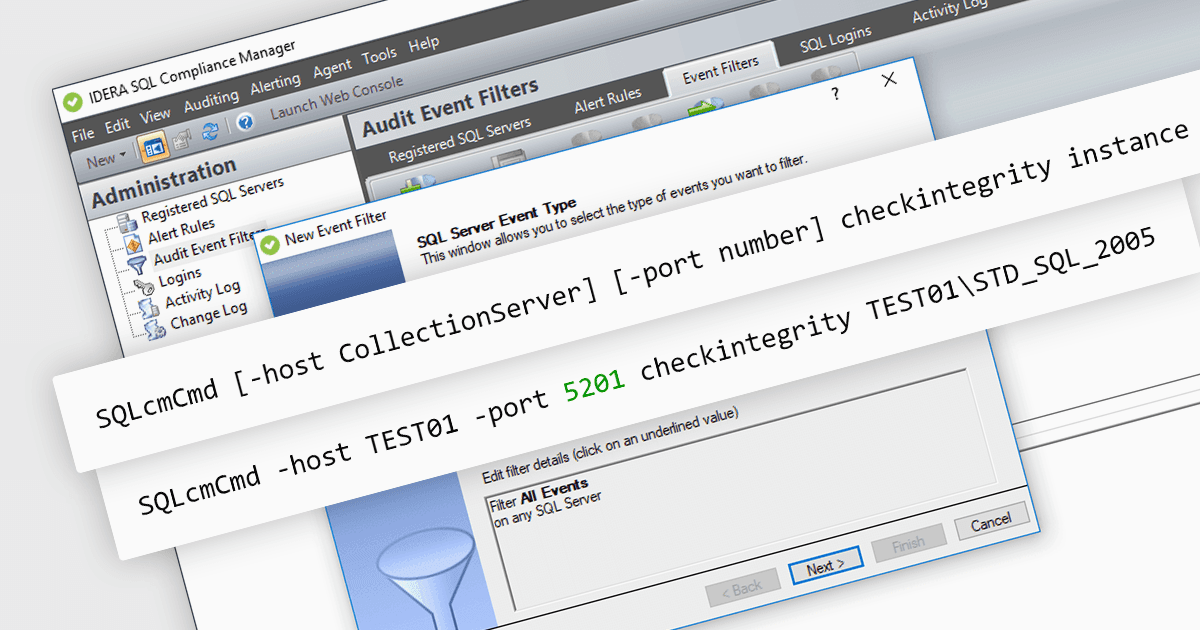This screenshot has width=1200, height=630.
Task: Click the Alert Rules tree icon
Action: tap(133, 246)
